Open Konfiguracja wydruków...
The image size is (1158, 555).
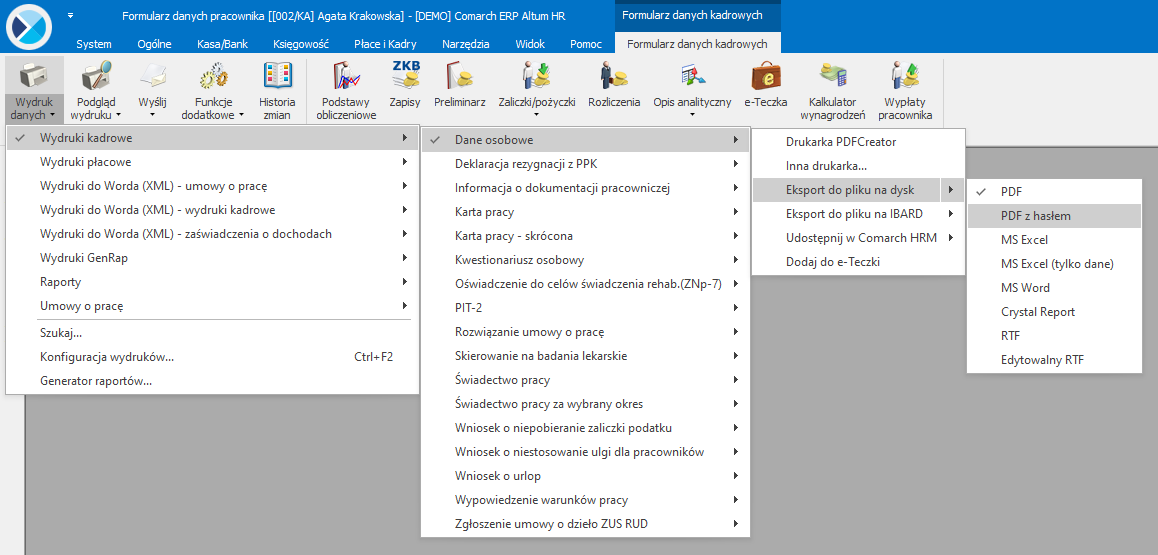(212, 357)
